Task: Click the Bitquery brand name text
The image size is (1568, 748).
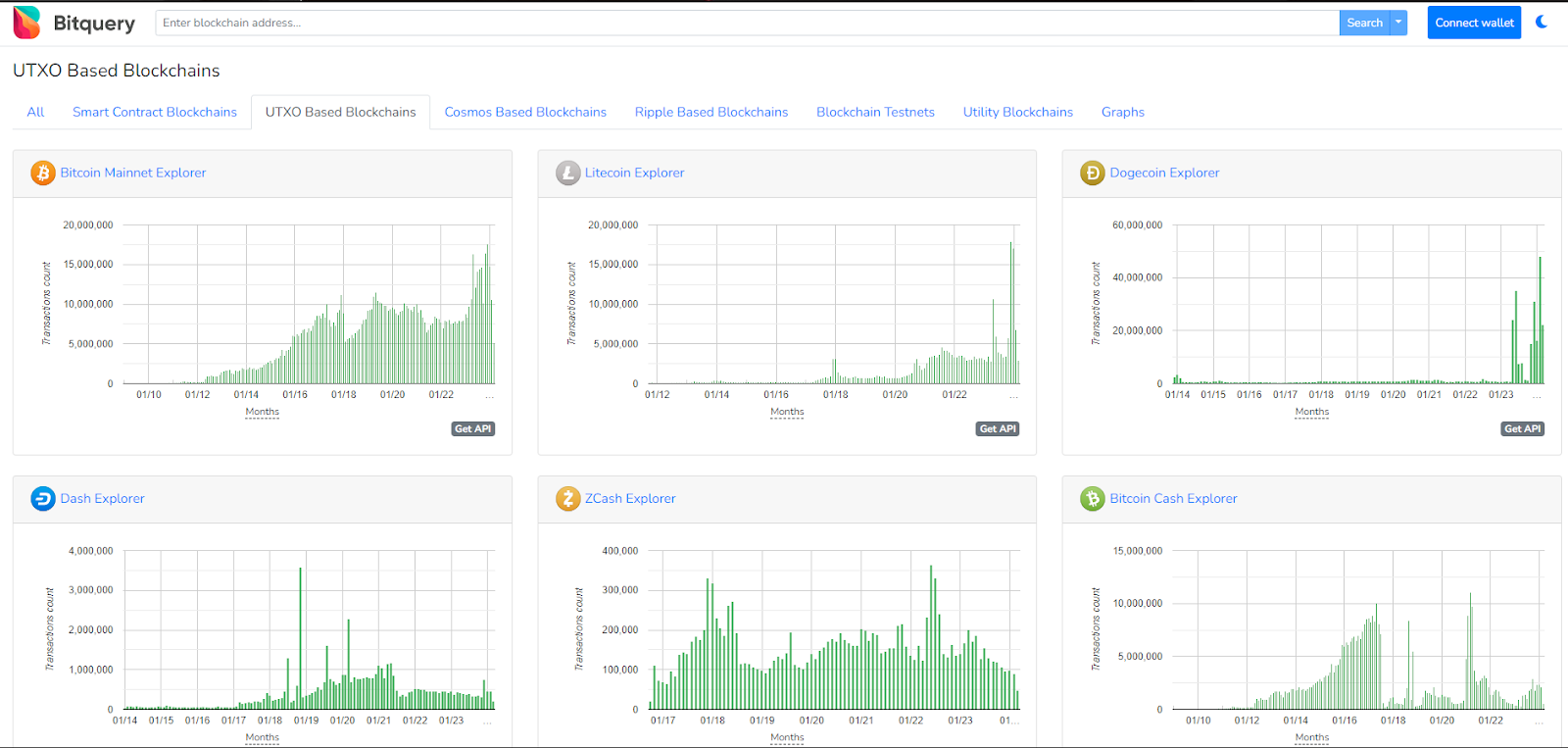Action: point(94,23)
